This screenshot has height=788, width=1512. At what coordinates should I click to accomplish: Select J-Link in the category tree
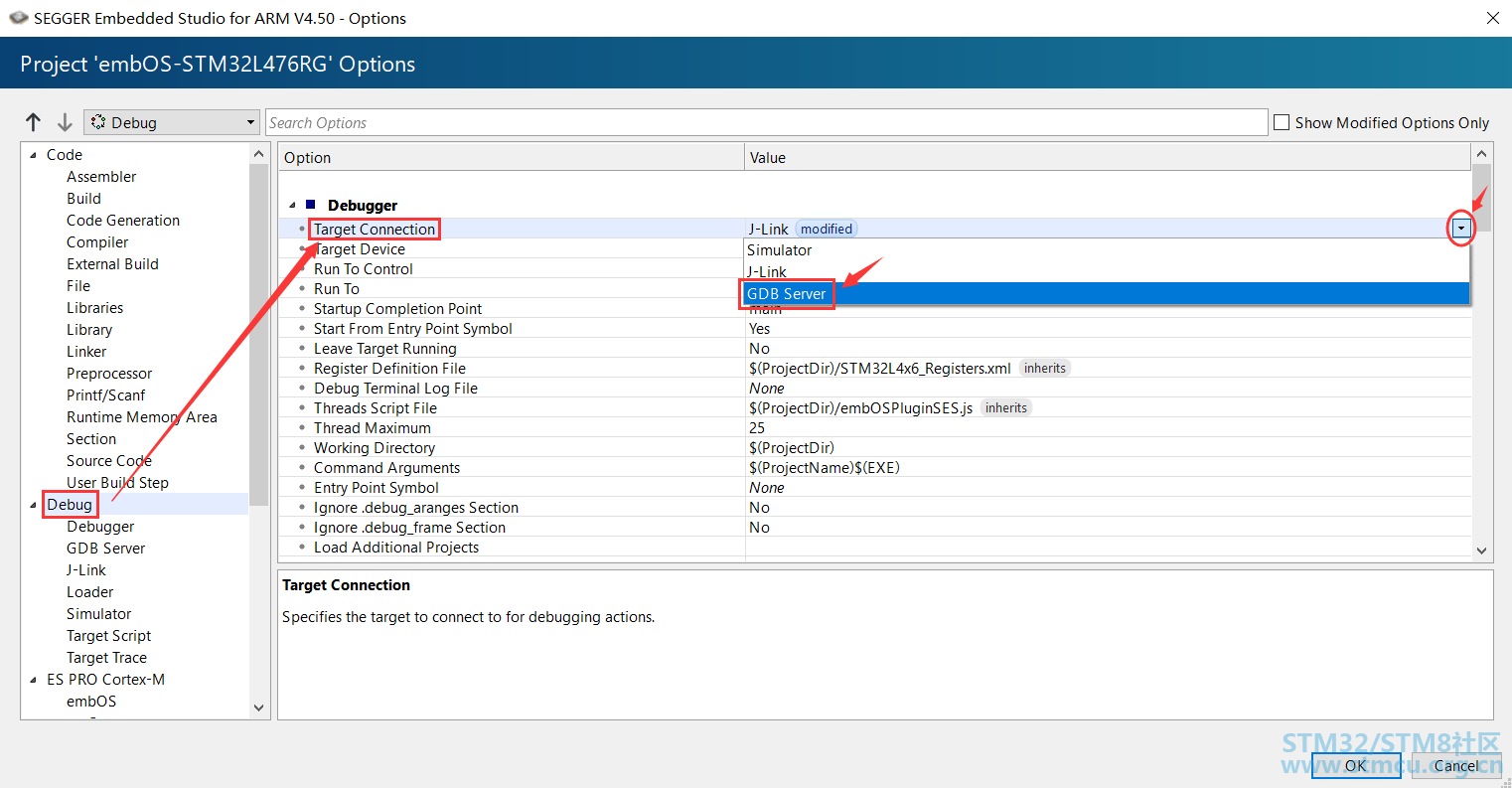pyautogui.click(x=86, y=570)
